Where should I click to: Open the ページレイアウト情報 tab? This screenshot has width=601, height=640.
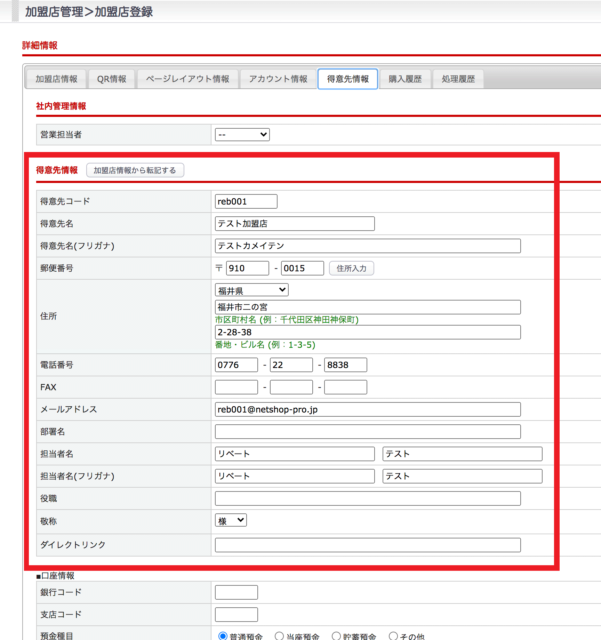tap(187, 79)
